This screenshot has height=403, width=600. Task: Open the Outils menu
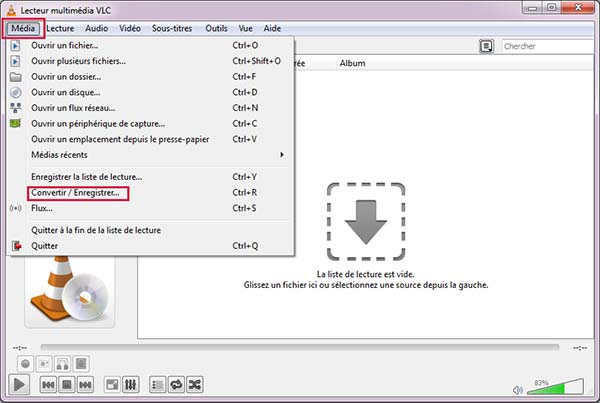216,28
